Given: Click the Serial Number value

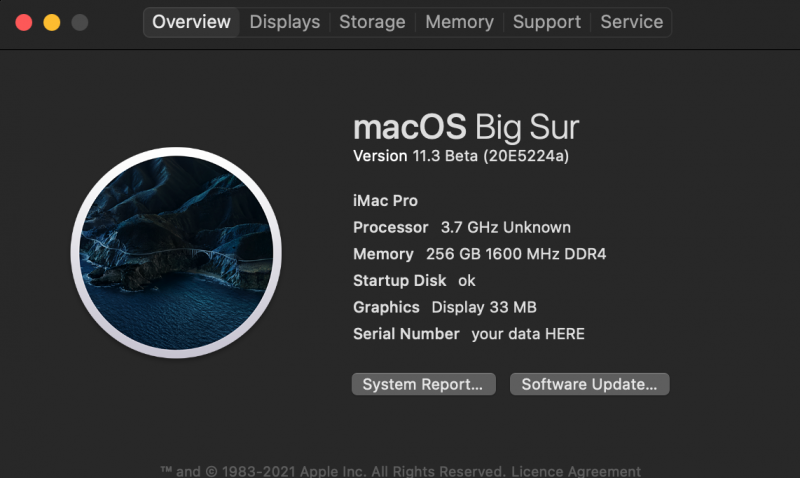Looking at the screenshot, I should coord(527,334).
